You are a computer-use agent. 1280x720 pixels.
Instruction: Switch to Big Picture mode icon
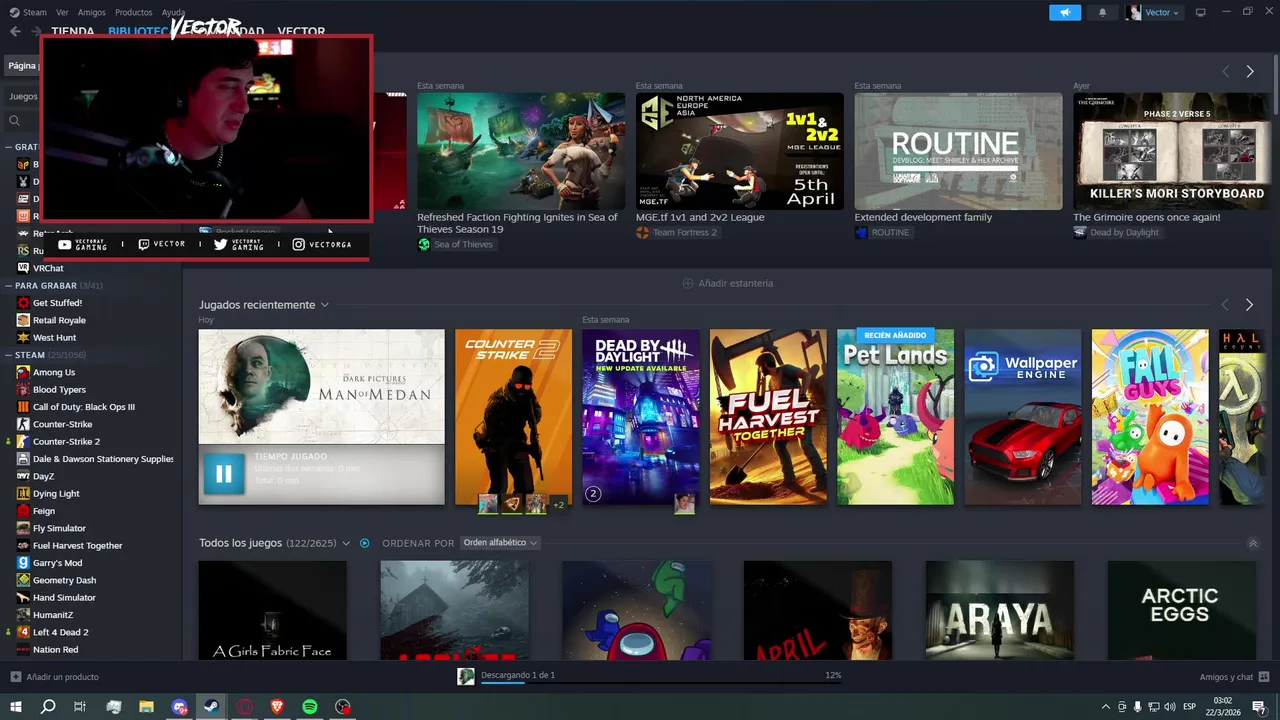click(x=1201, y=12)
